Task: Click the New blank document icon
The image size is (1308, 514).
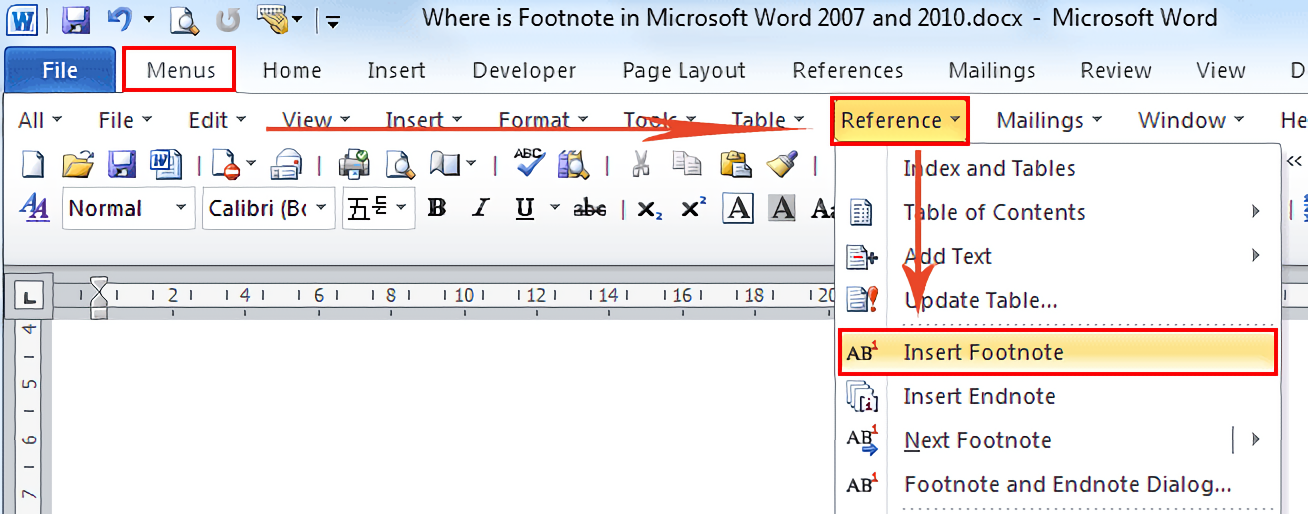Action: click(x=33, y=164)
